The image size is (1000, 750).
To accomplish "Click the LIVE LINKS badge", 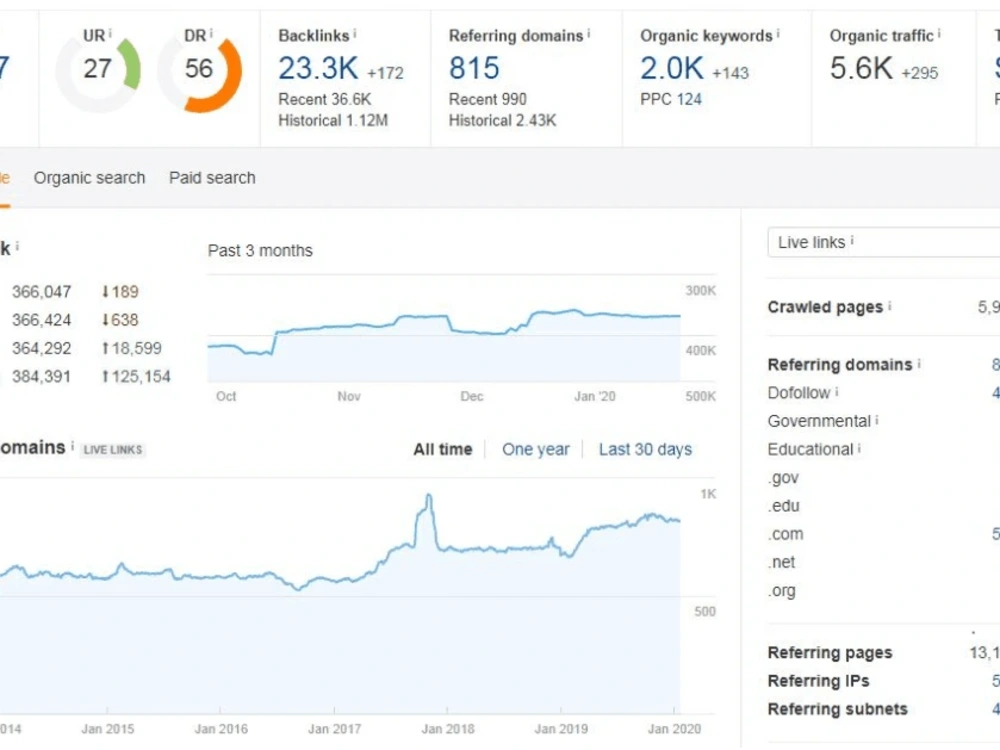I will [113, 450].
